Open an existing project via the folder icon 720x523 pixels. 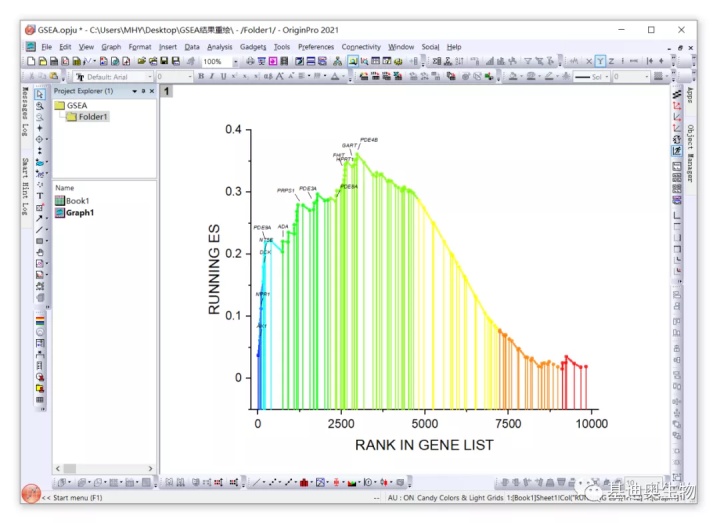point(141,61)
